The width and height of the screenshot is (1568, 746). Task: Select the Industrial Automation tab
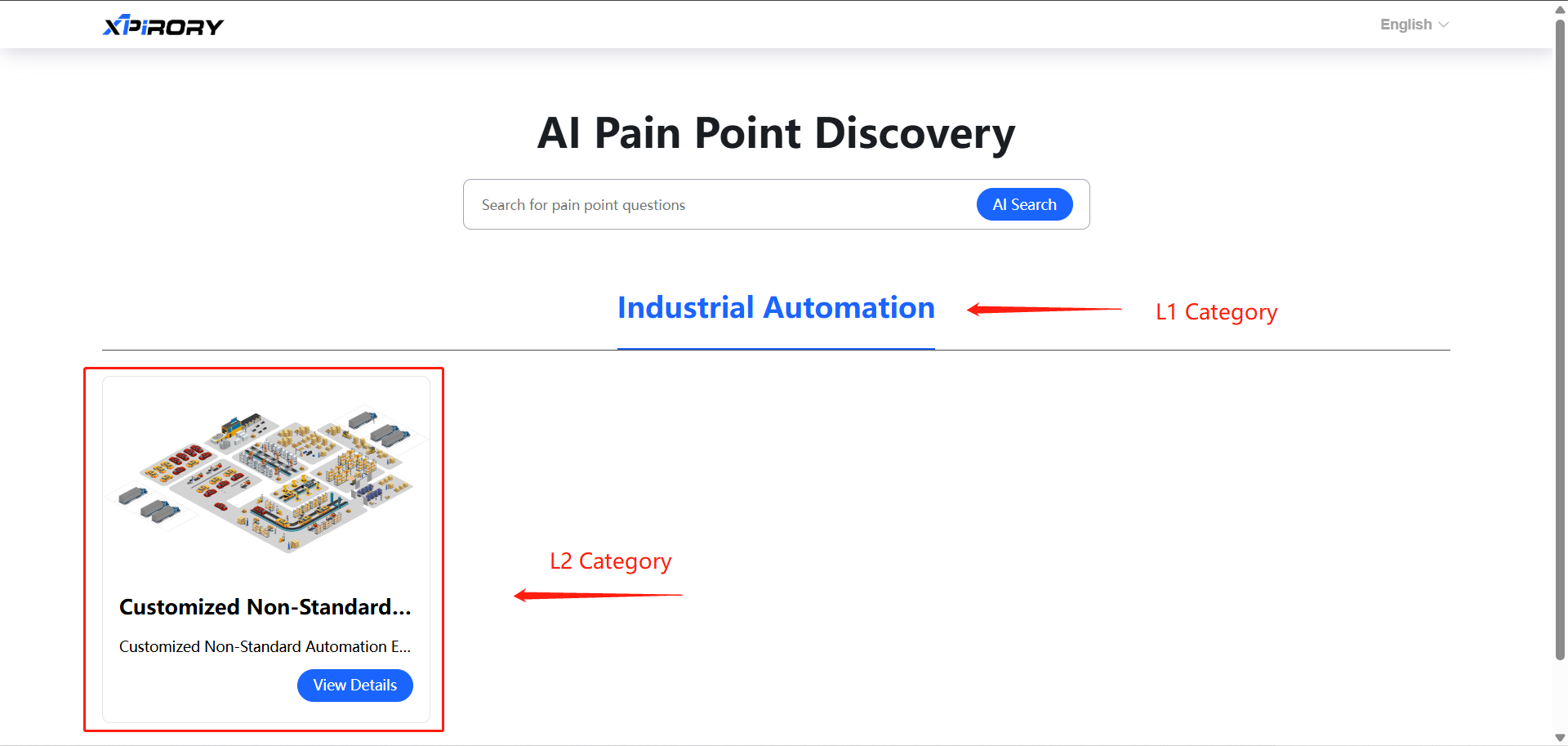[x=776, y=308]
